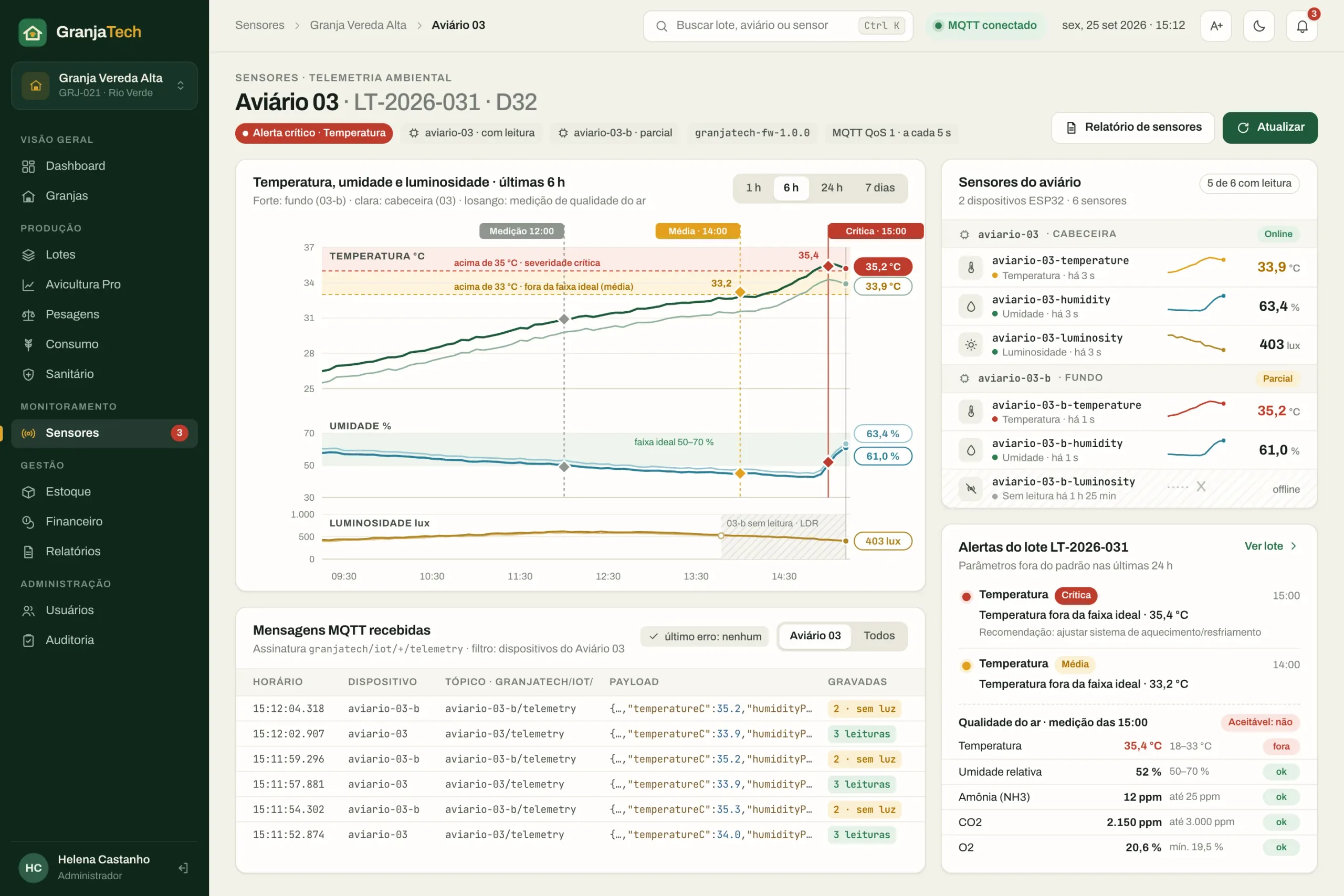
Task: Click the GranjaTech house logo
Action: 33,32
